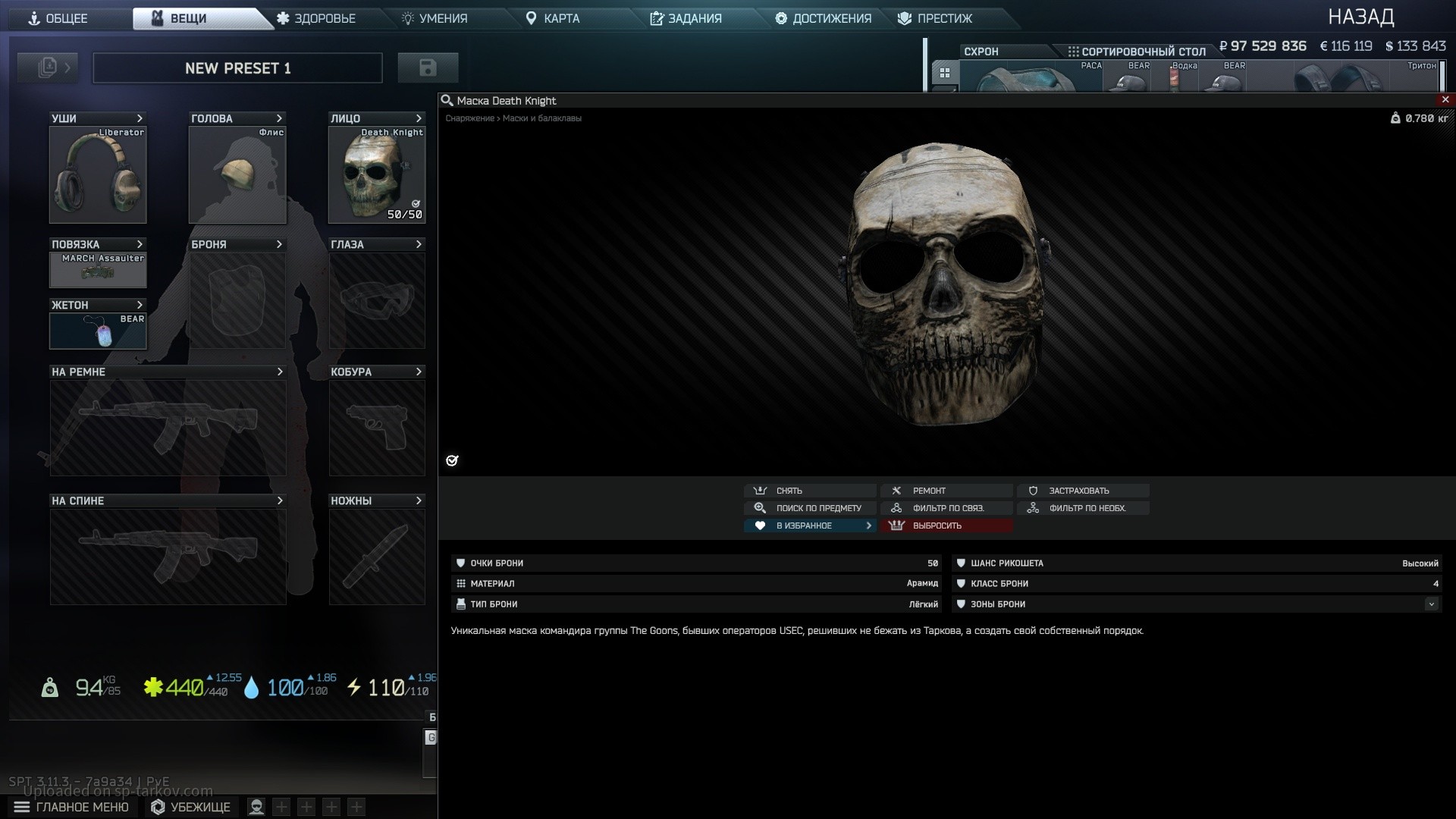
Task: Click the green health asterisk icon
Action: coord(153,687)
